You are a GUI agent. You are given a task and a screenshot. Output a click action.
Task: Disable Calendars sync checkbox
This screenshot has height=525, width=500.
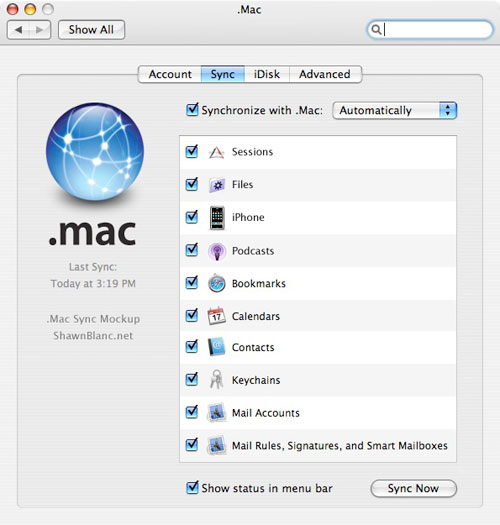pyautogui.click(x=192, y=315)
